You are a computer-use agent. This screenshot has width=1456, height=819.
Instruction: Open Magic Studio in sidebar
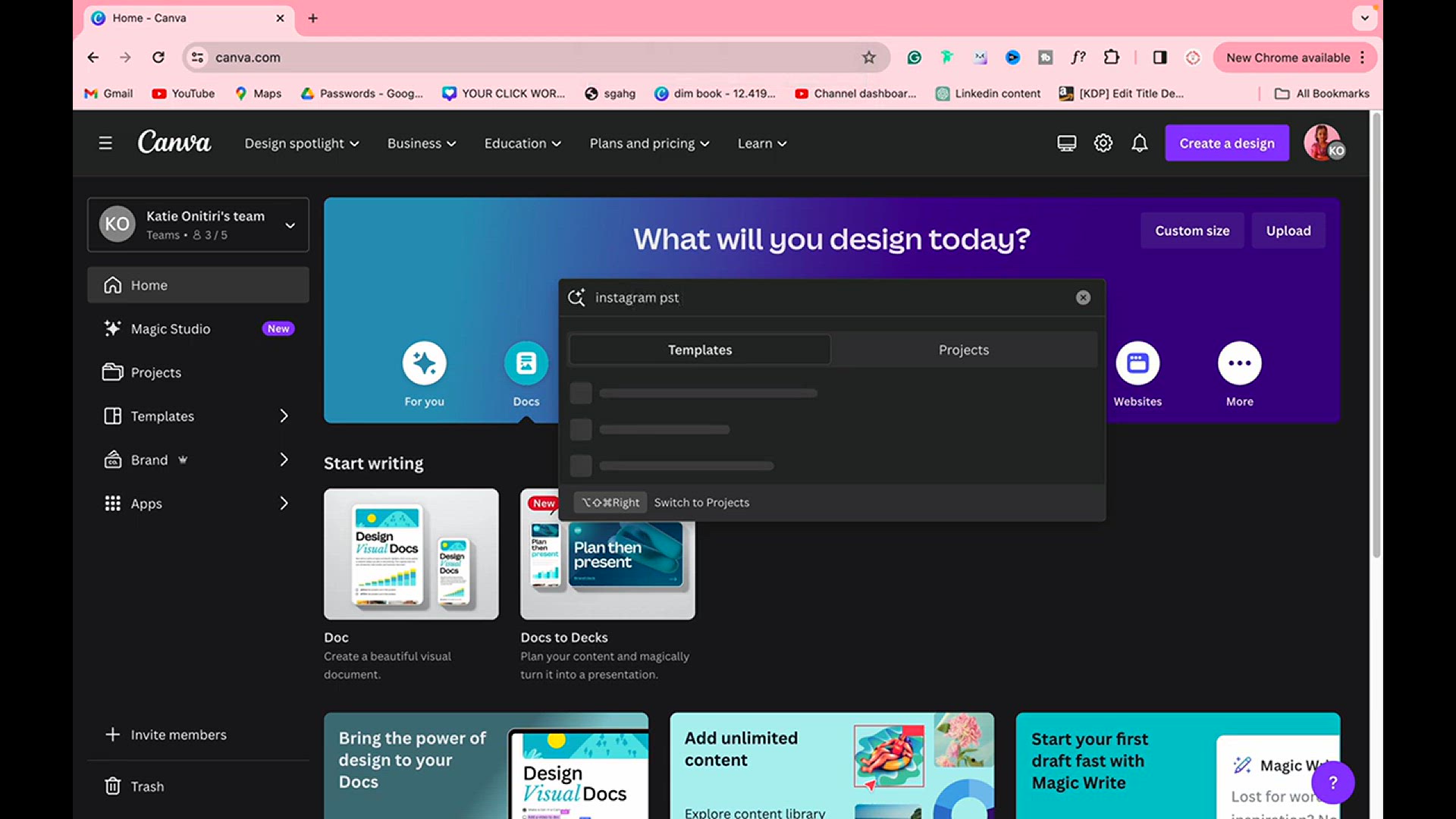pos(198,328)
